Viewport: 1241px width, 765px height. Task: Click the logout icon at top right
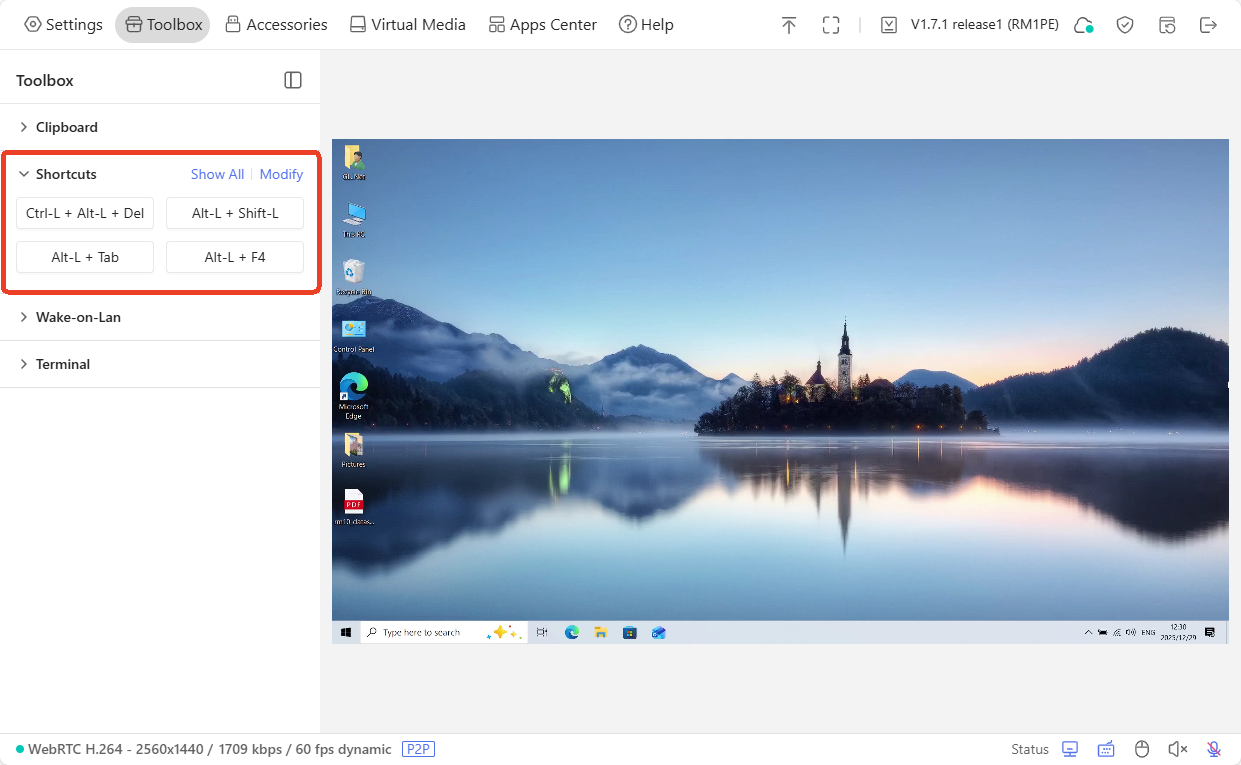tap(1209, 24)
